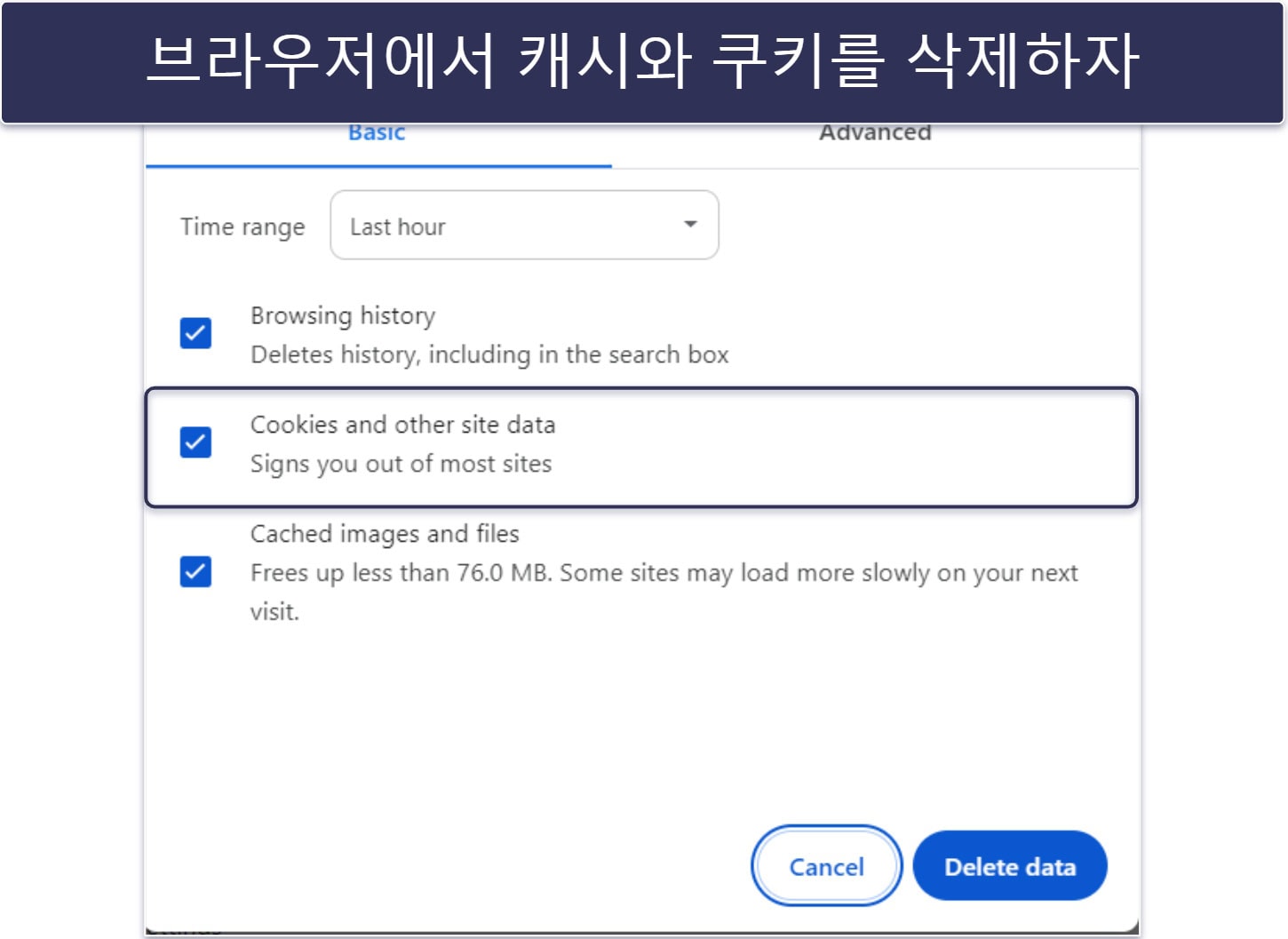This screenshot has height=939, width=1288.
Task: Click 'Deletes history, including in the search box'
Action: tap(489, 354)
